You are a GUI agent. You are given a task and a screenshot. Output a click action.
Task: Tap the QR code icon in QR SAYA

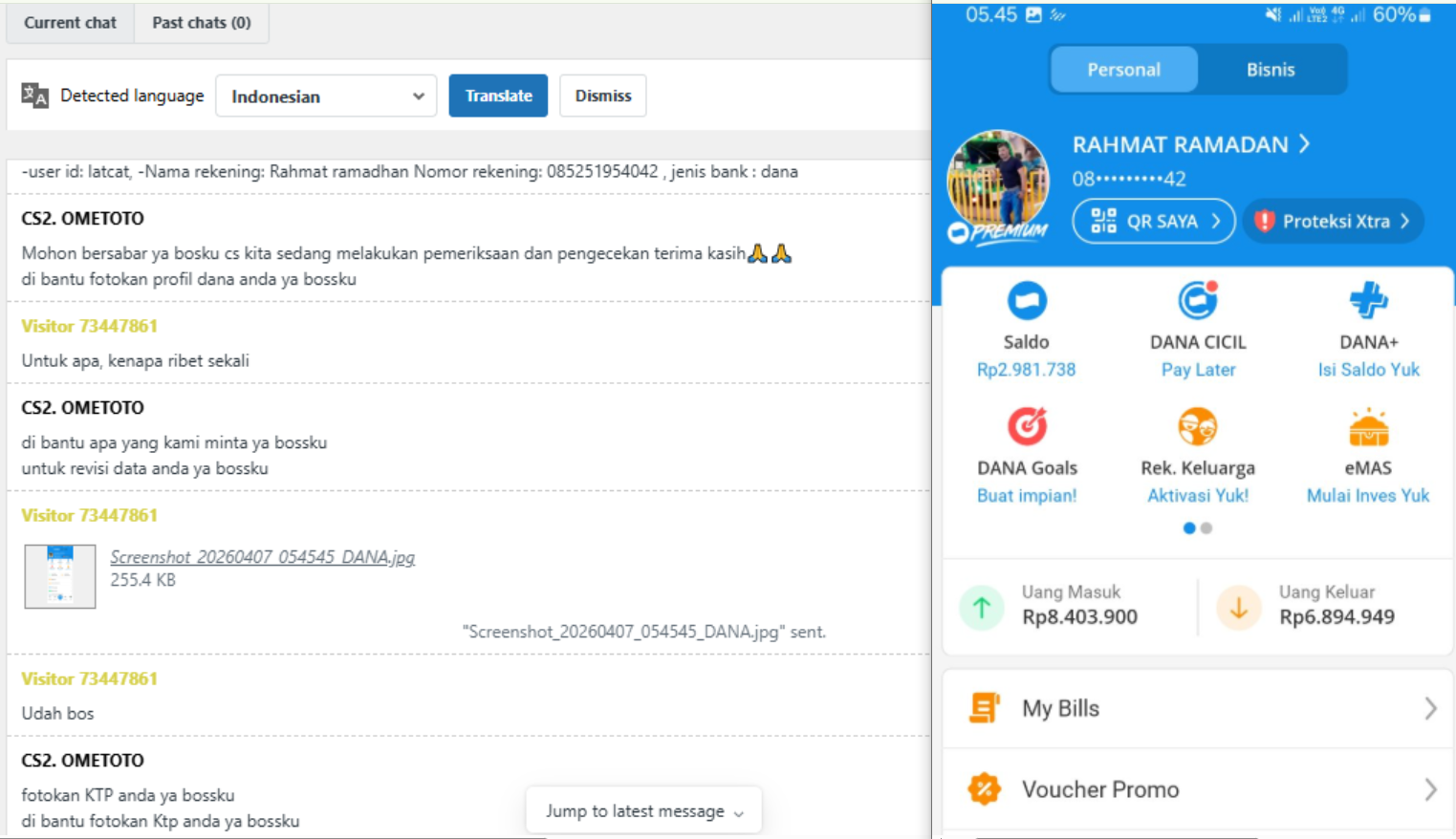click(1103, 221)
